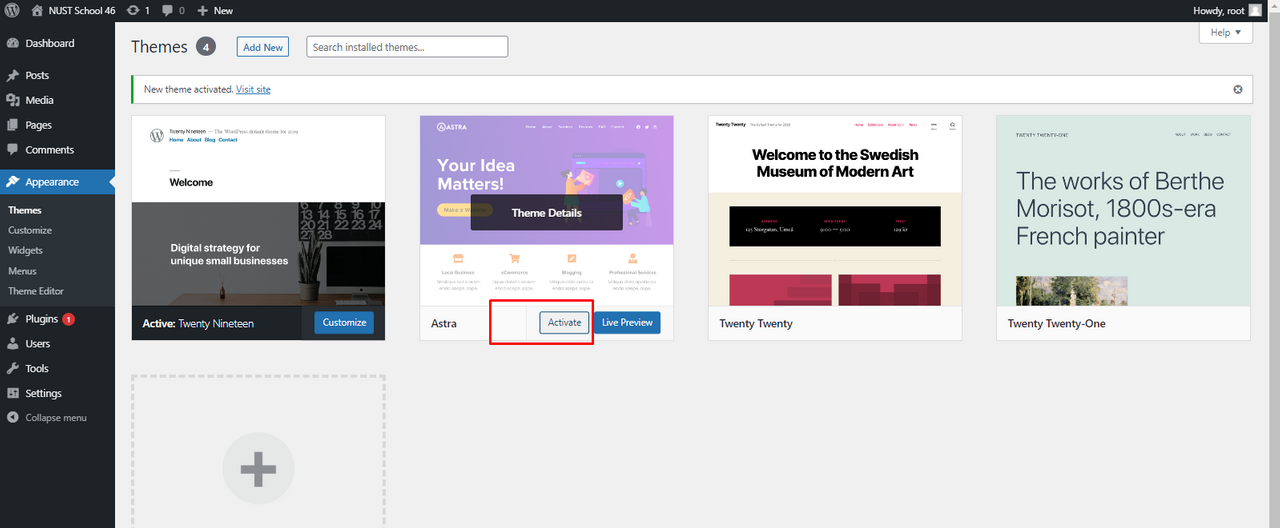Click the Media icon in sidebar
The width and height of the screenshot is (1280, 528).
pyautogui.click(x=13, y=100)
